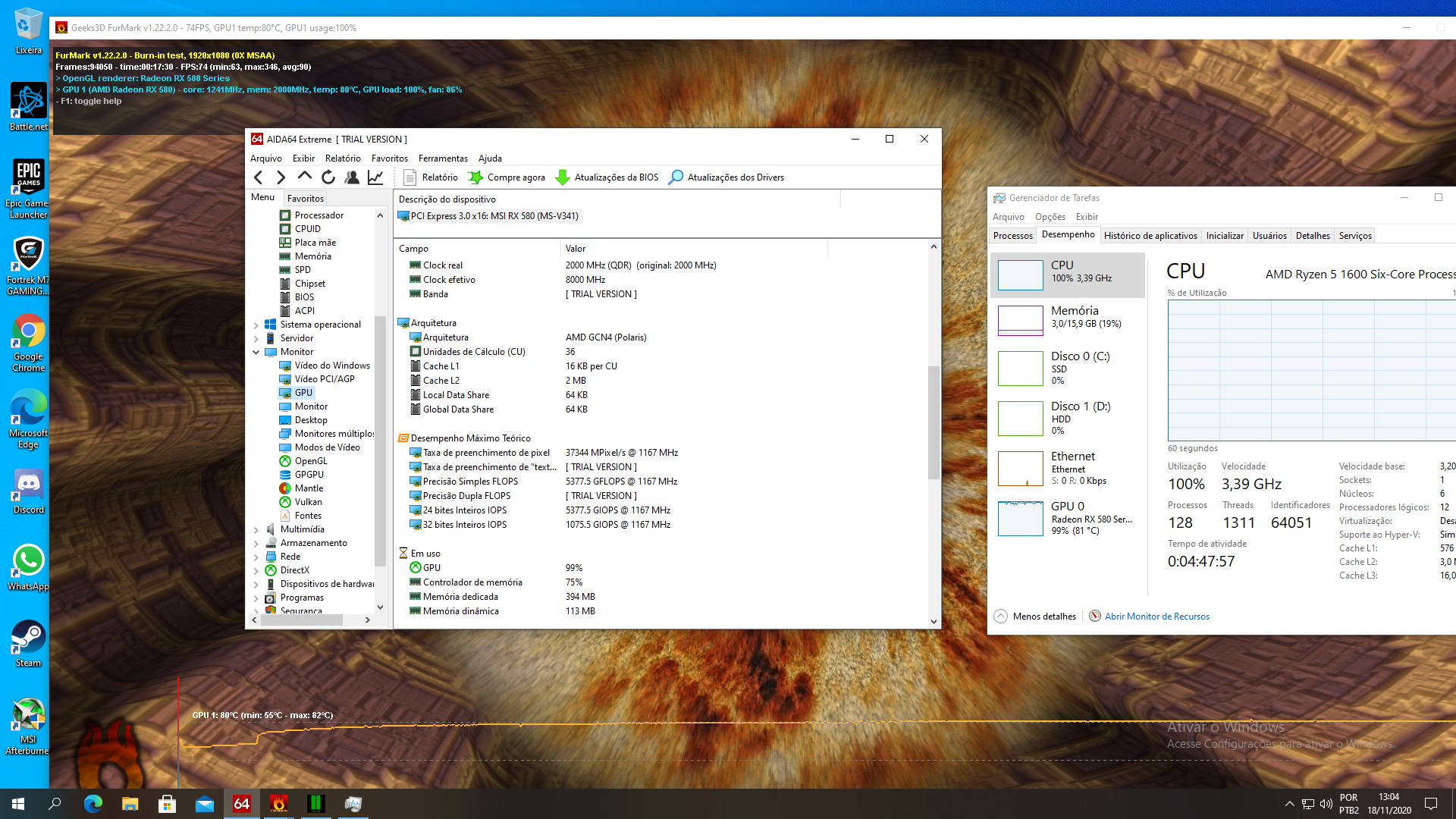Click the Campo column header
This screenshot has height=819, width=1456.
coord(478,249)
